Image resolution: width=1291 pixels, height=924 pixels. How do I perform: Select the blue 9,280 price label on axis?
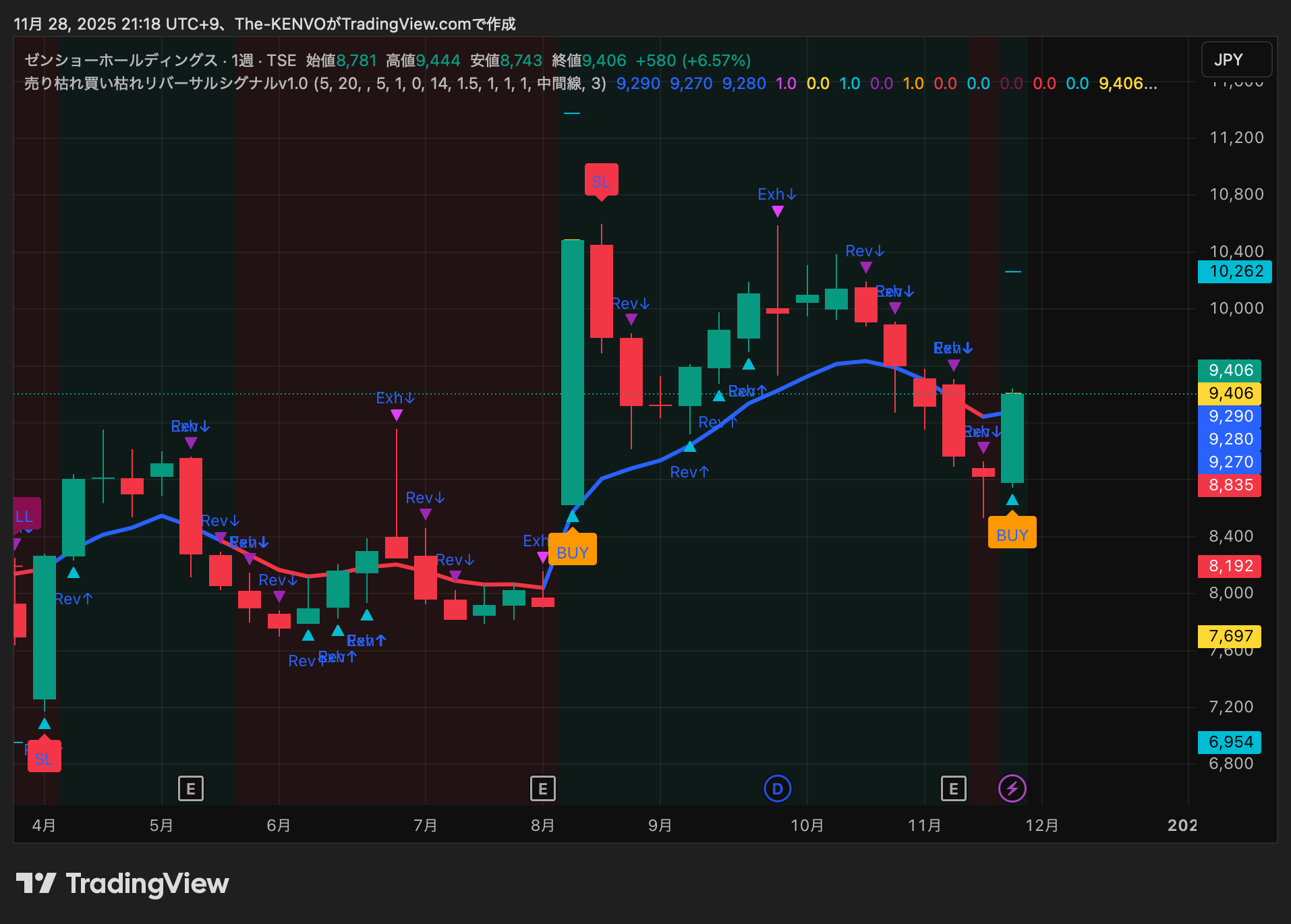pos(1230,438)
